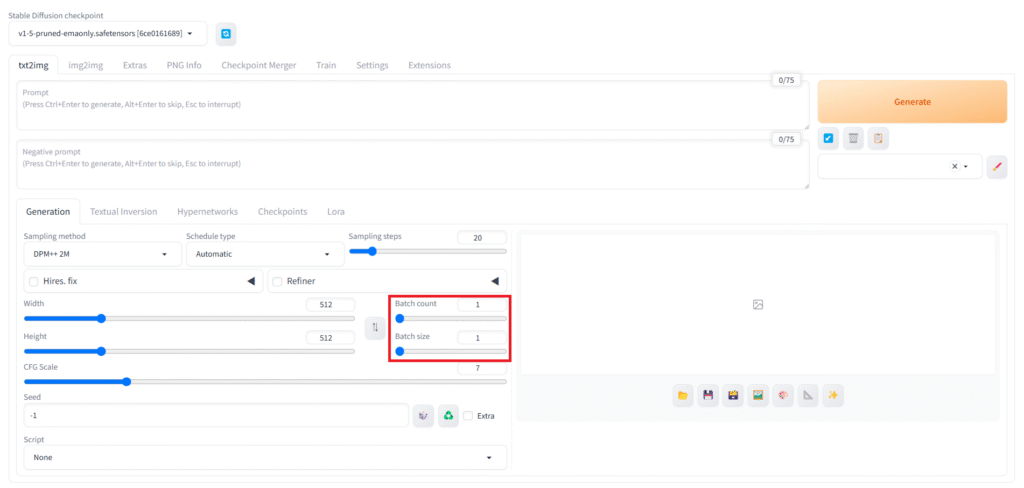Click the clipboard apply-styles icon
The image size is (1024, 488).
coord(877,139)
